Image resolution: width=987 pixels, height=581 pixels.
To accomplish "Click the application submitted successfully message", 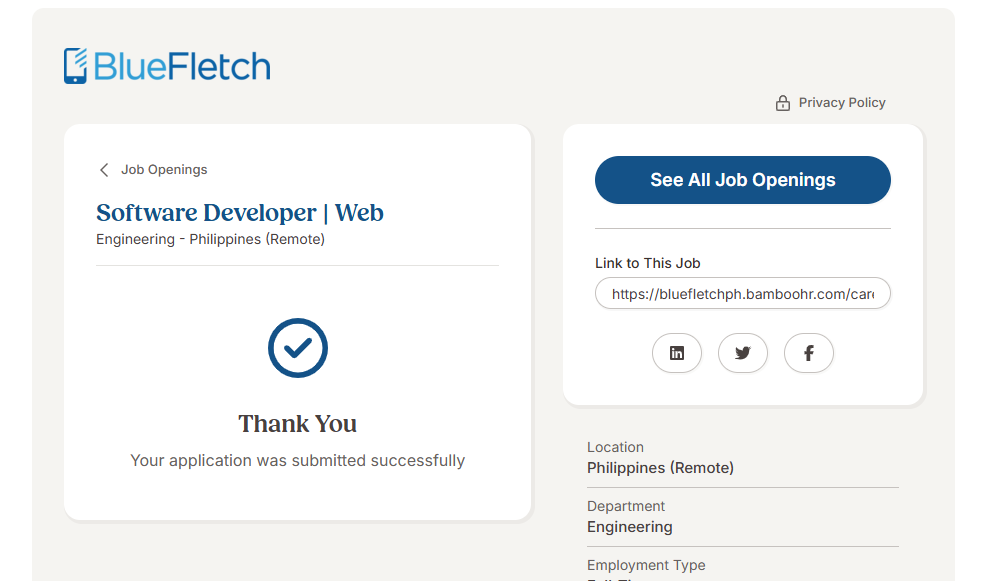I will pos(298,461).
